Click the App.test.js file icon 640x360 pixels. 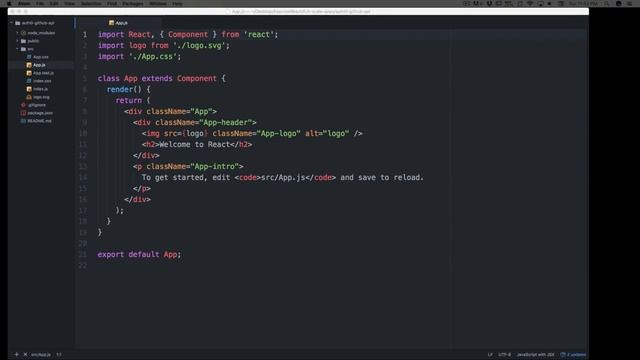click(x=29, y=73)
